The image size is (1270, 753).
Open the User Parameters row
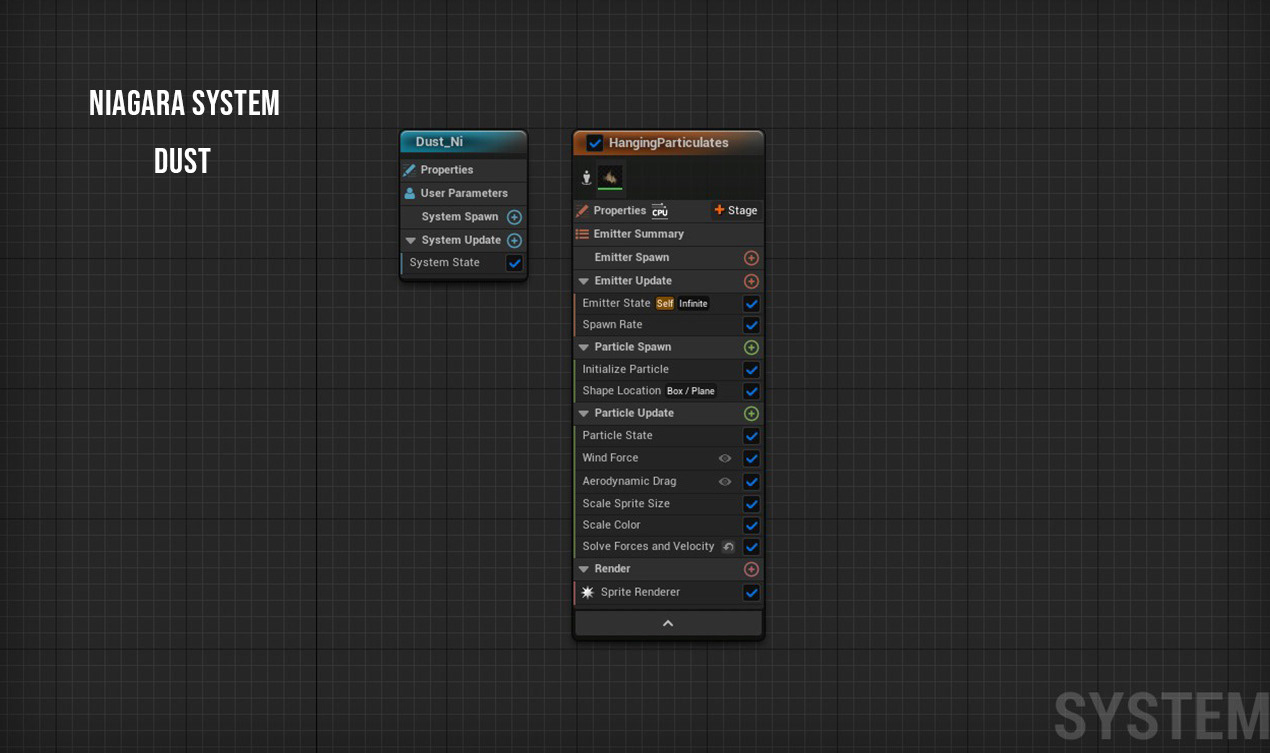point(463,193)
